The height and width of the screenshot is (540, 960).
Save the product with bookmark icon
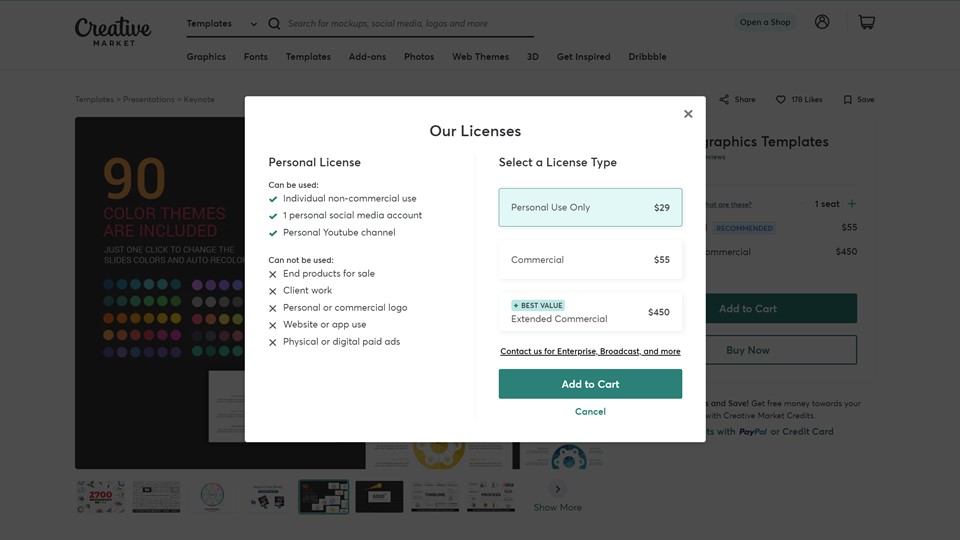848,100
